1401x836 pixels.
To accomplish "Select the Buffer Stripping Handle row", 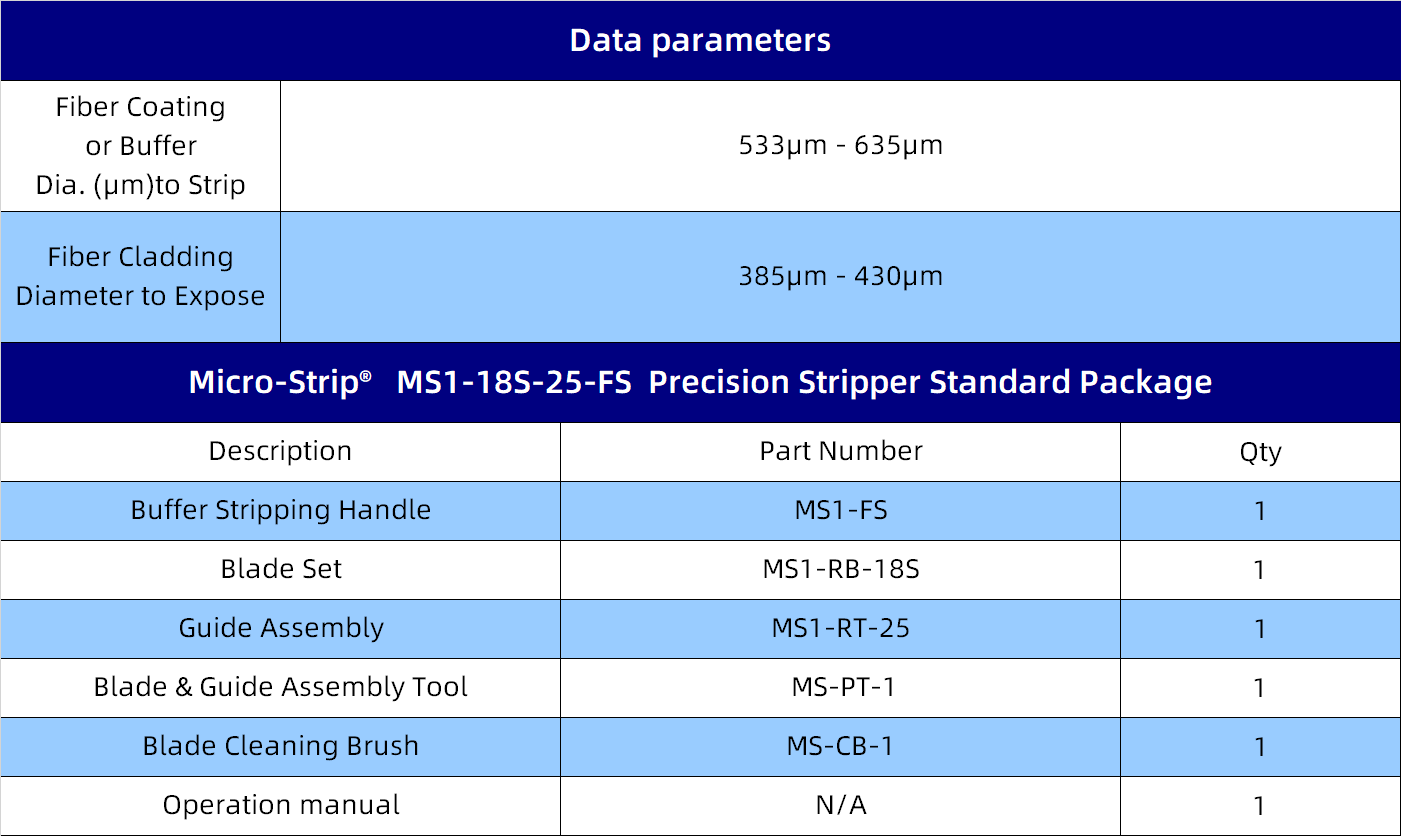I will [x=280, y=511].
